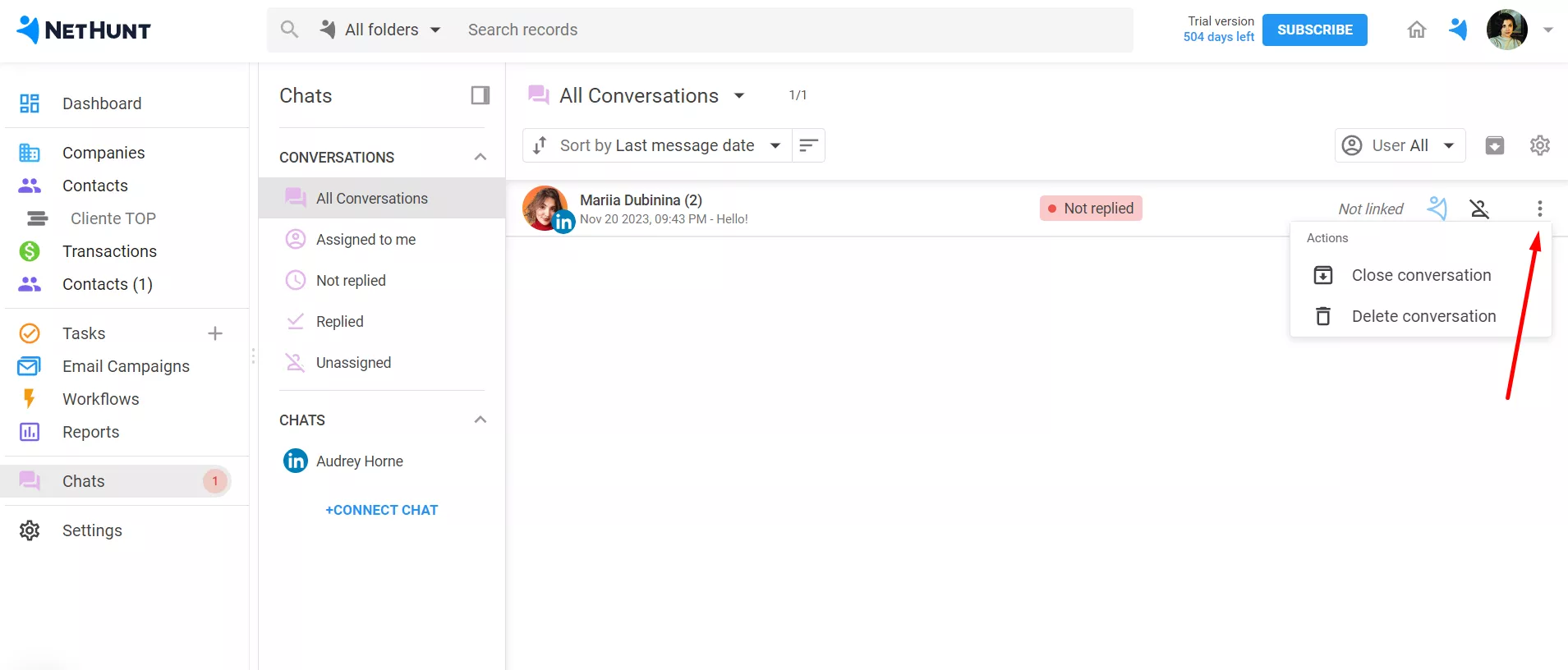Open closed conversations archive icon

[x=1495, y=145]
